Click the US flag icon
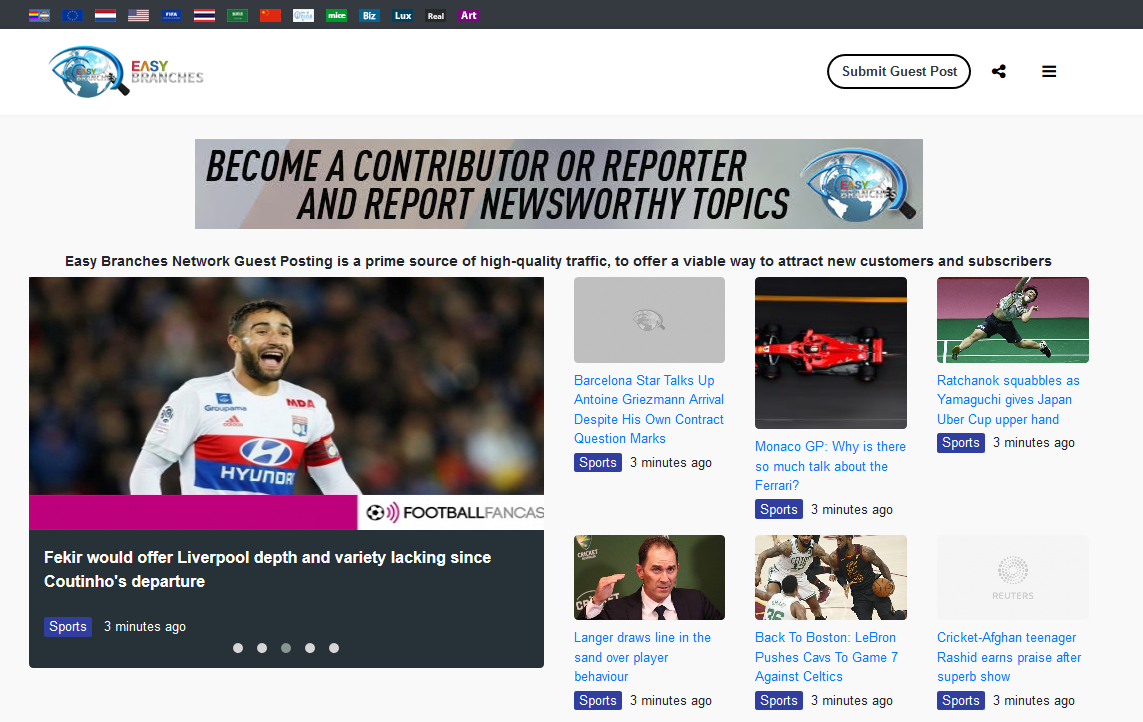Screen dimensions: 1143x722 138,15
